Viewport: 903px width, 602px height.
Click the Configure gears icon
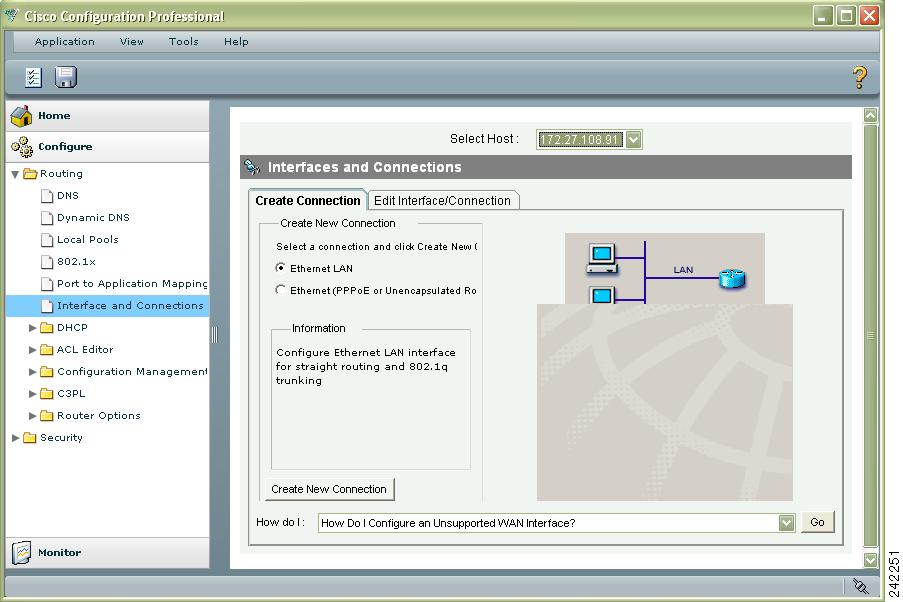point(20,146)
